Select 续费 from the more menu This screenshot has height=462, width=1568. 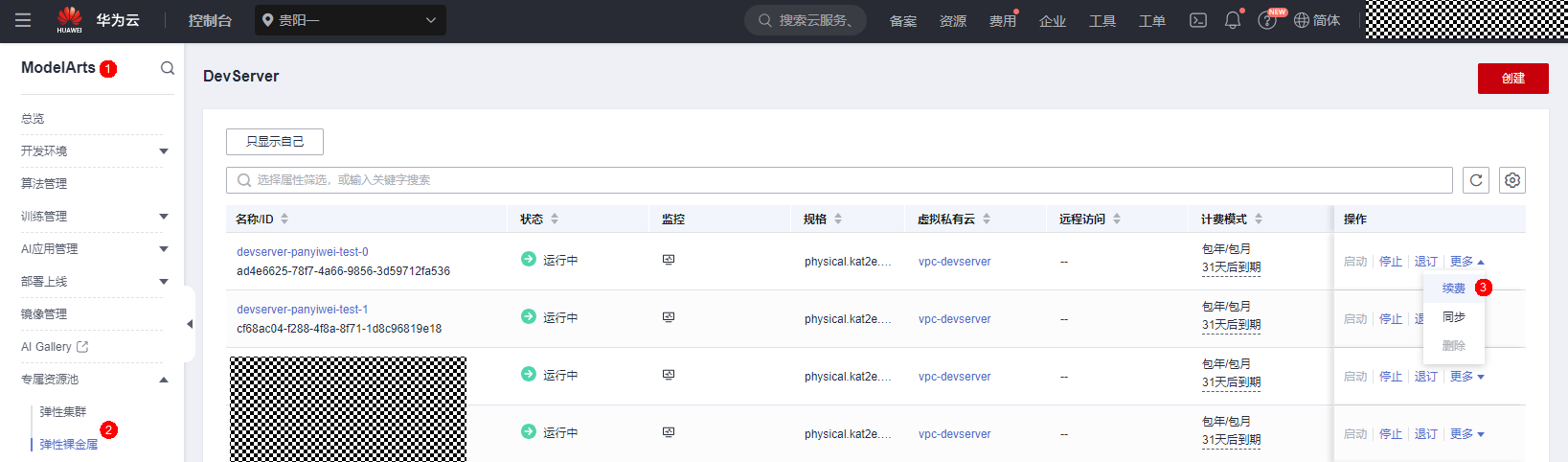click(x=1453, y=289)
